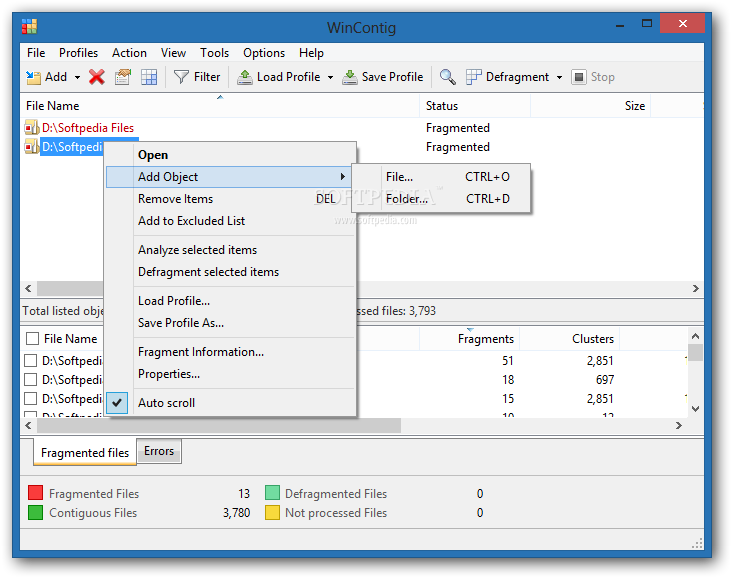Click the Stop toolbar button
Screen dimensions: 732x578
pos(593,77)
